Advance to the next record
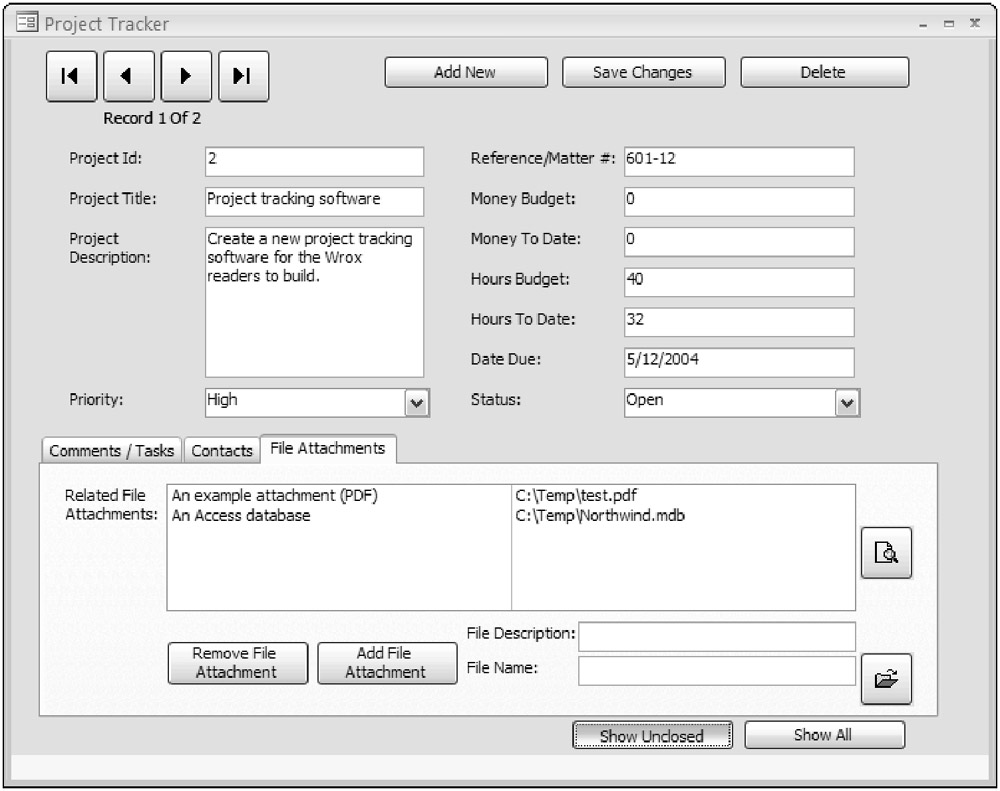The image size is (1000, 791). pos(185,77)
